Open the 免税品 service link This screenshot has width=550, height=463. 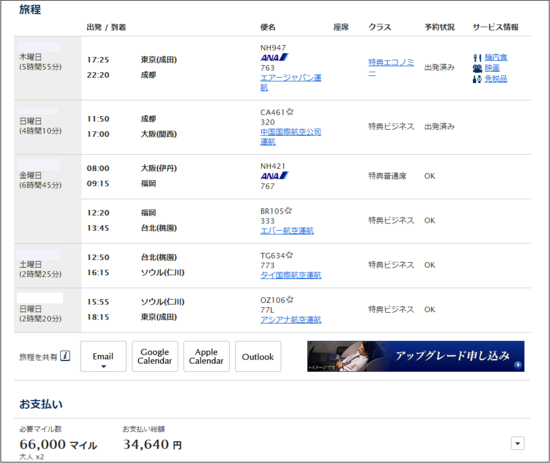pos(496,79)
